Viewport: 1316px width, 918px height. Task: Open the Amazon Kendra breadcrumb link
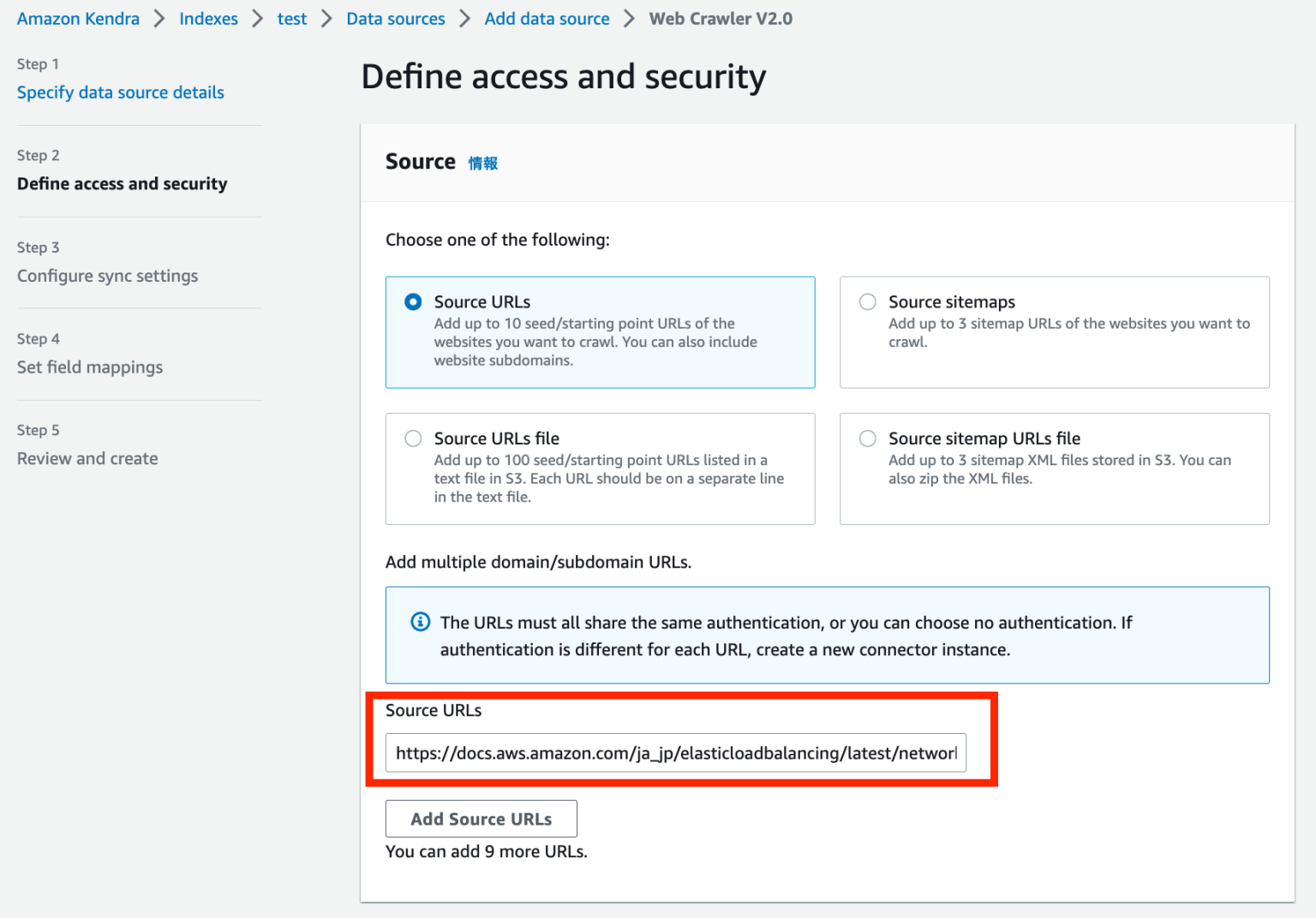77,18
